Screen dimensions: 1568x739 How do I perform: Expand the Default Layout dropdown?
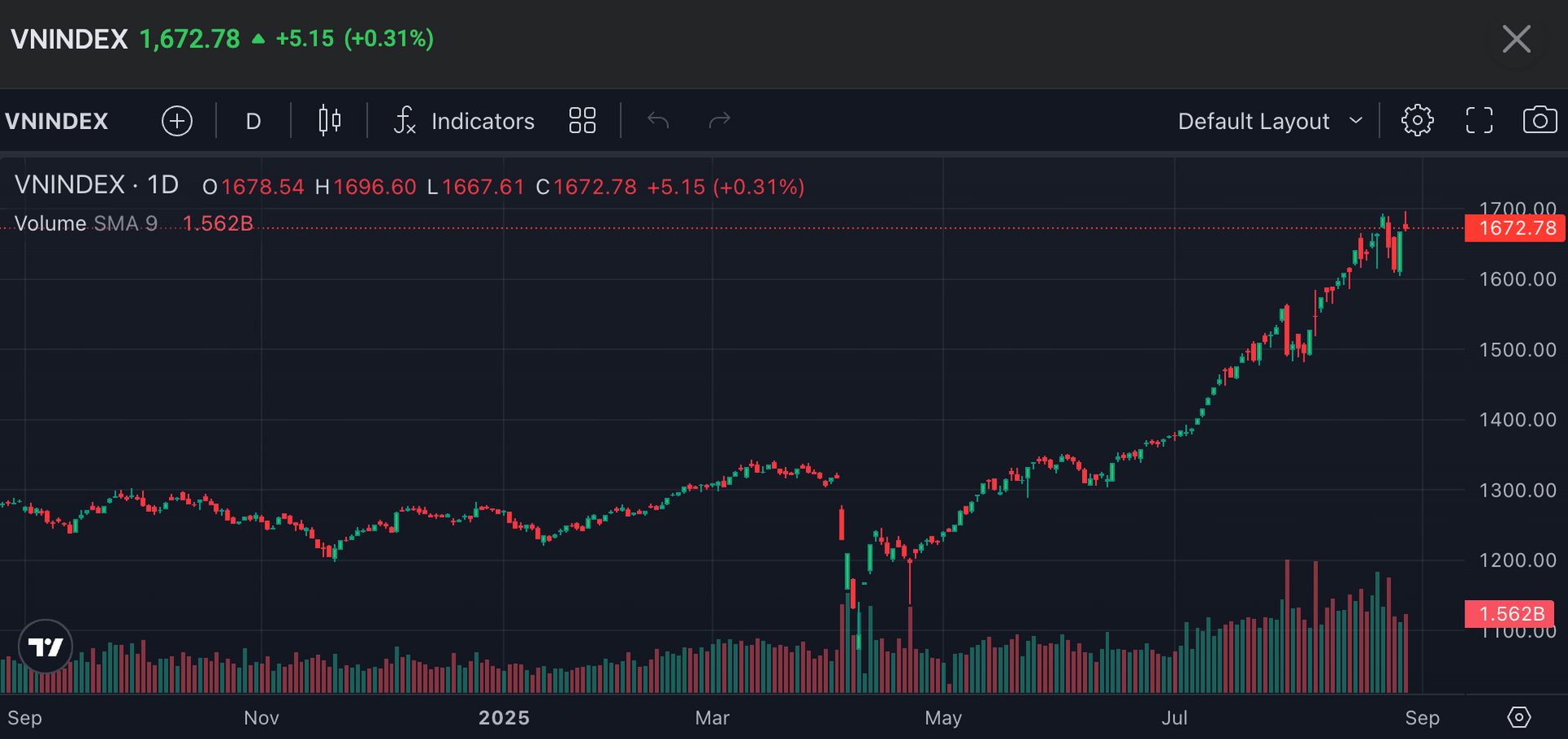pos(1270,121)
